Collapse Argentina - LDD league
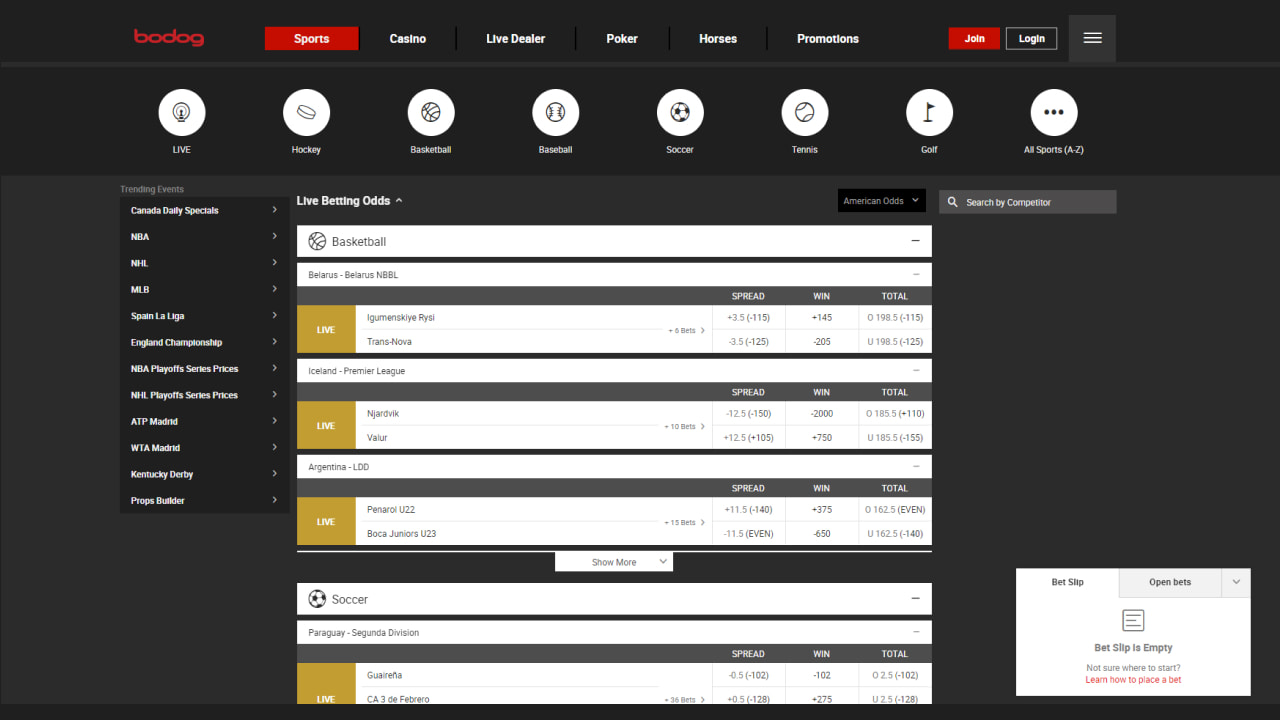Viewport: 1280px width, 720px height. [915, 466]
